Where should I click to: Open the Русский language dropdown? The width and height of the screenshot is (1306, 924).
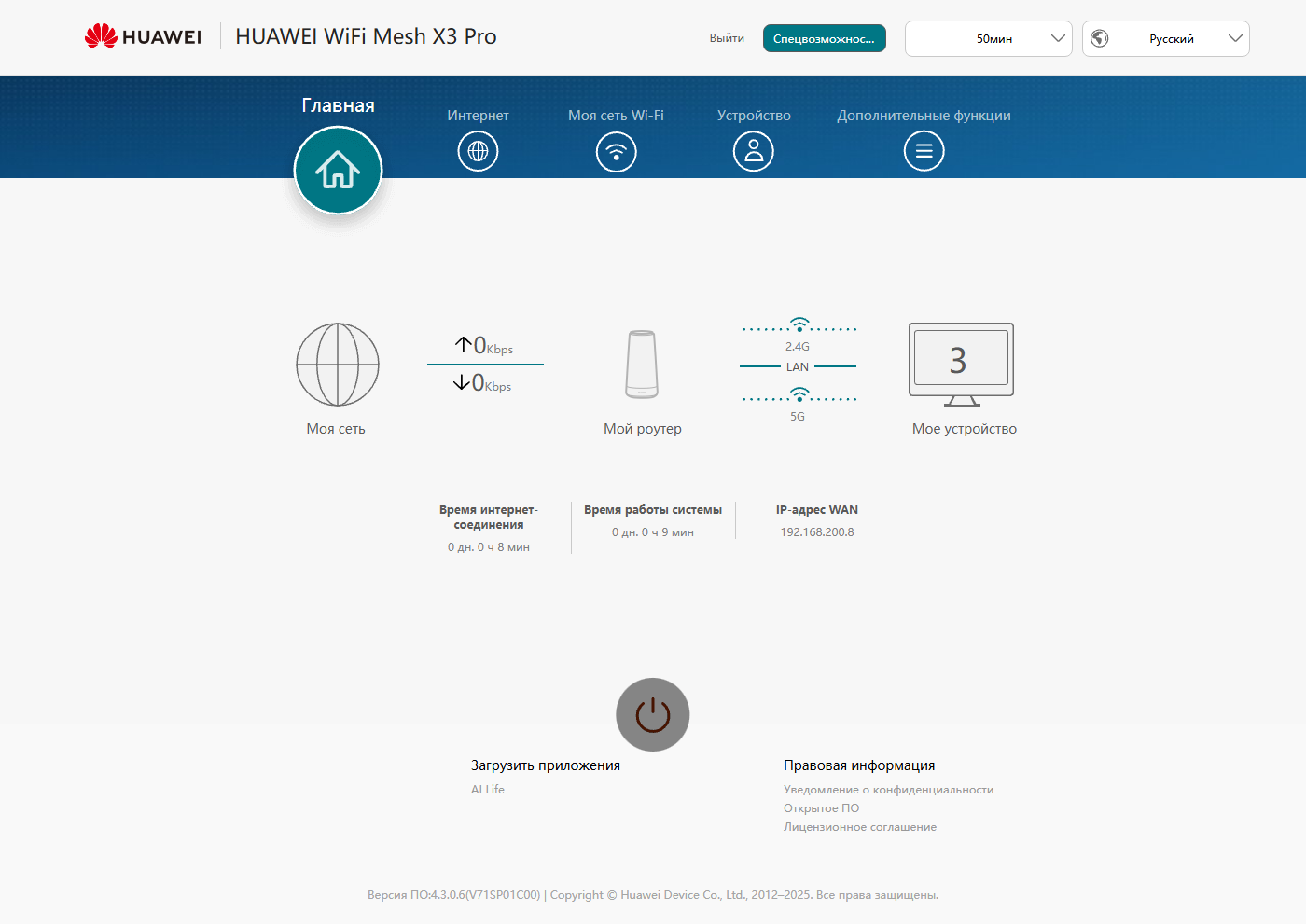tap(1166, 38)
